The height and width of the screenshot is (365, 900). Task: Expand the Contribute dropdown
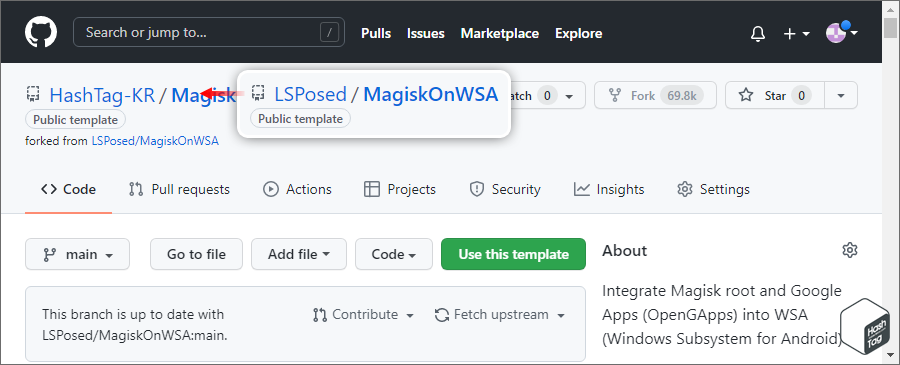(363, 315)
